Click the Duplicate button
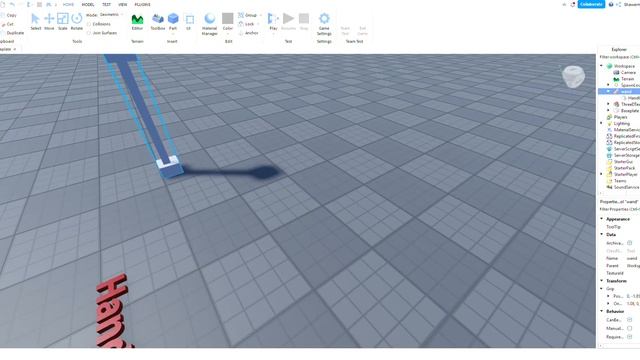The image size is (640, 360). (12, 33)
